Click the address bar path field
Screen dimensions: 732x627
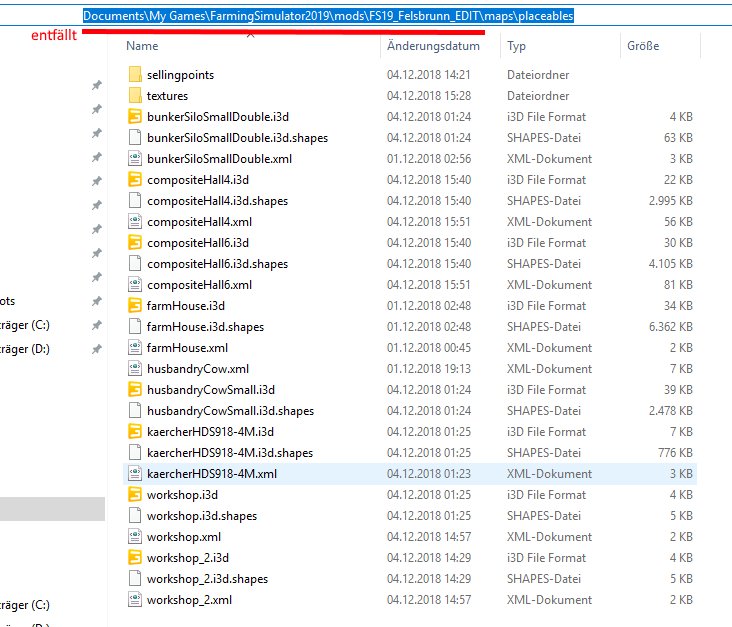(328, 17)
